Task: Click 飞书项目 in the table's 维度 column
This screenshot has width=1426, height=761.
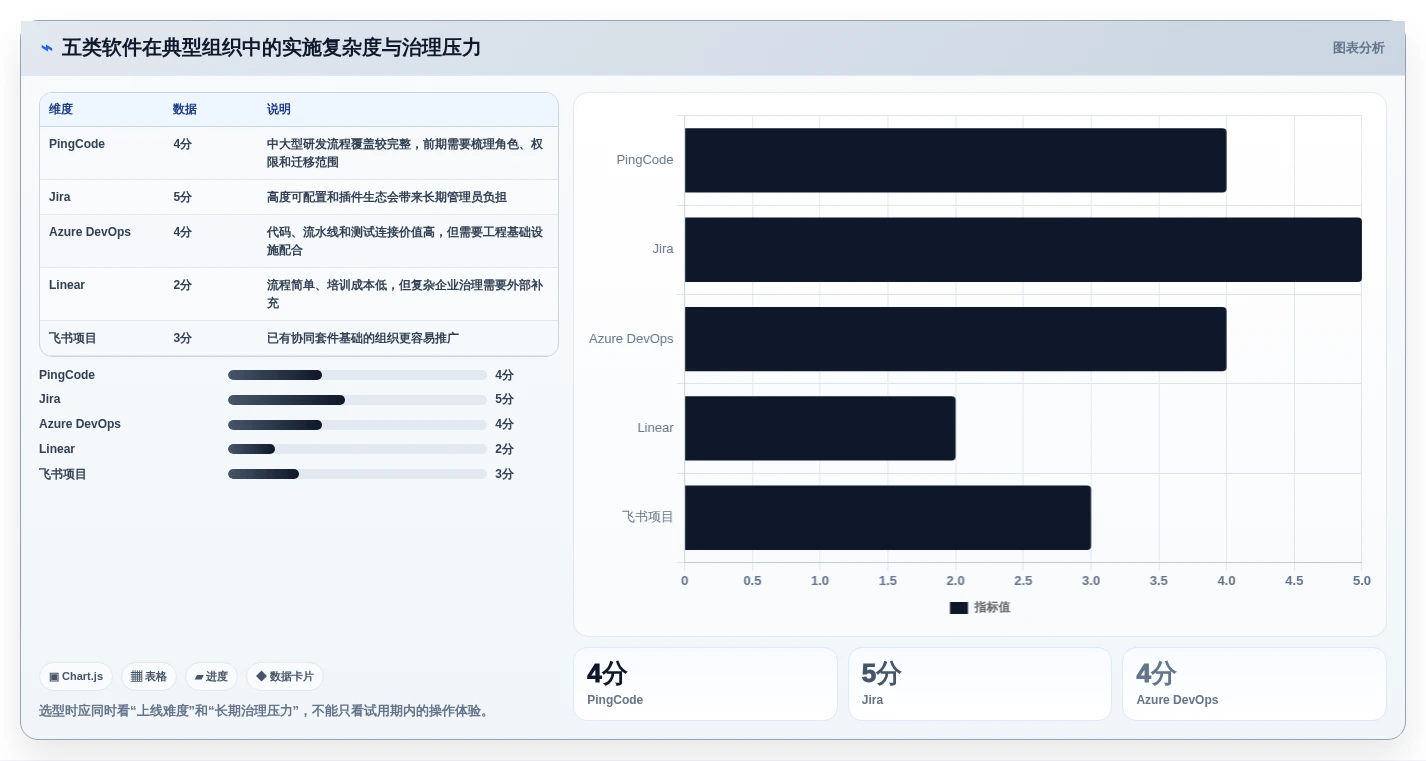Action: (x=73, y=338)
